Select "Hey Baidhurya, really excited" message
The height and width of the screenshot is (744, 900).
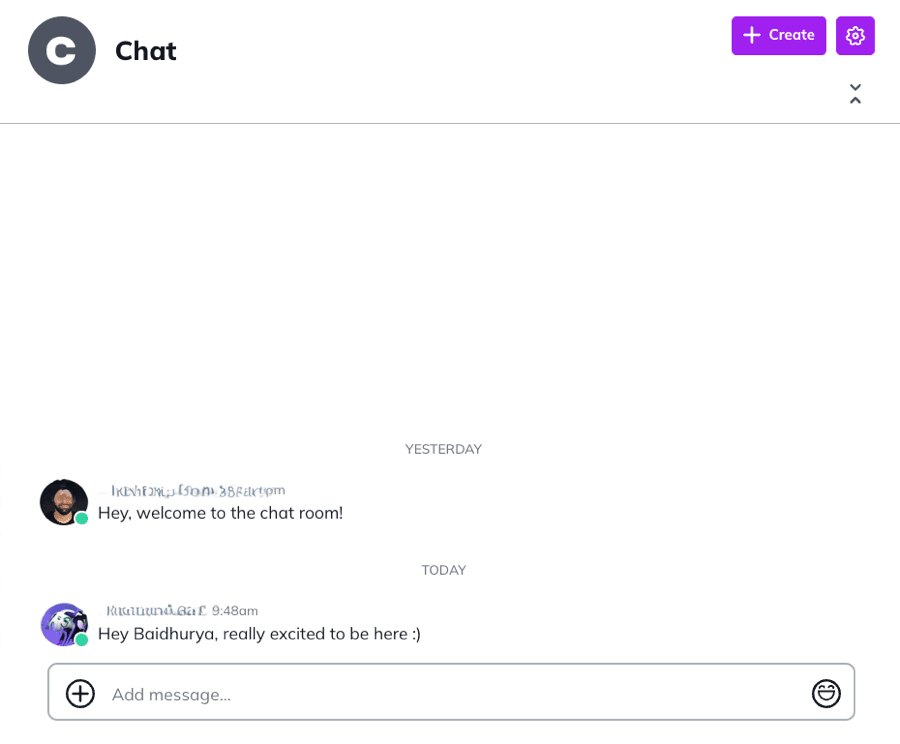259,634
